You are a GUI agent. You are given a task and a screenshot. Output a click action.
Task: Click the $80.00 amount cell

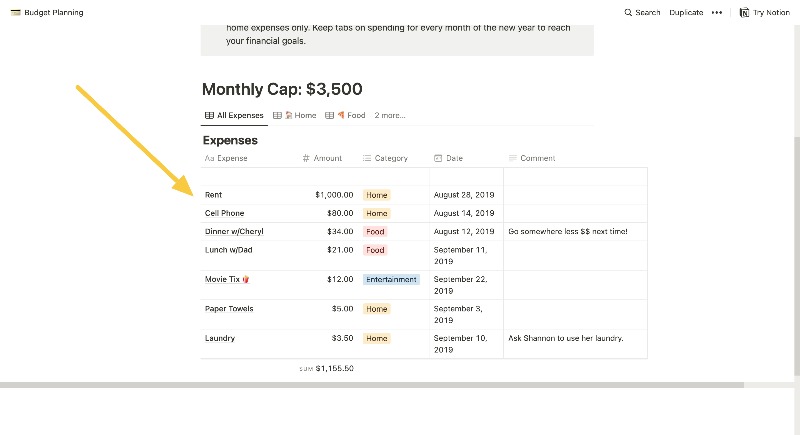(x=340, y=213)
